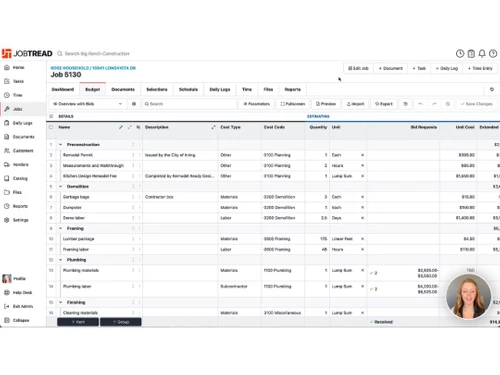
Task: Switch to the Schedule tab
Action: [188, 89]
